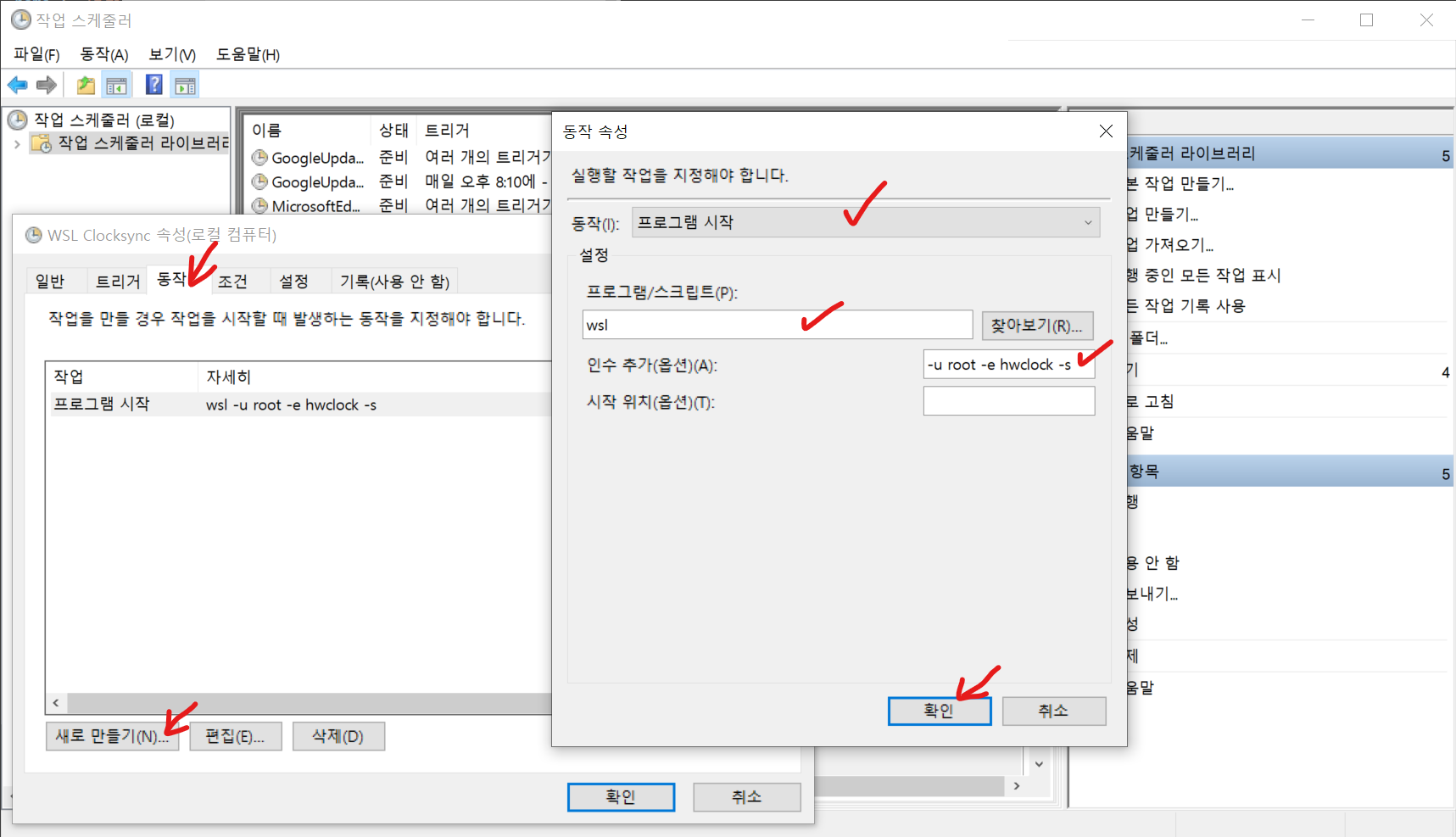Switch to the 조건 tab
1456x837 pixels.
pyautogui.click(x=233, y=282)
